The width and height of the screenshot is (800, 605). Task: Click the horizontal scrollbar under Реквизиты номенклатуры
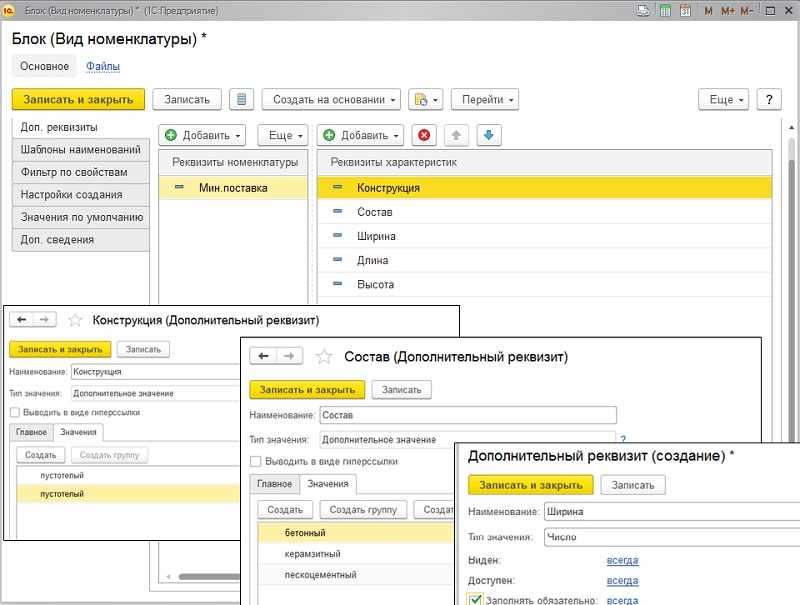tap(209, 576)
